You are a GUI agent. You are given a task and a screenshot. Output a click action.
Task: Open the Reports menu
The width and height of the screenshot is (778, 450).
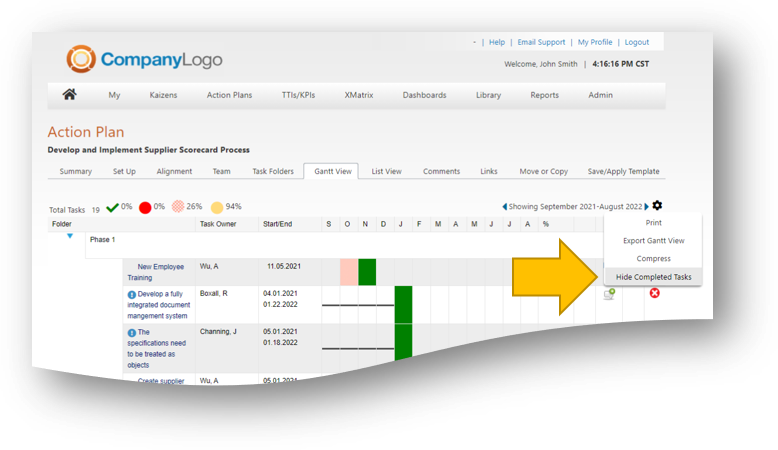click(544, 95)
